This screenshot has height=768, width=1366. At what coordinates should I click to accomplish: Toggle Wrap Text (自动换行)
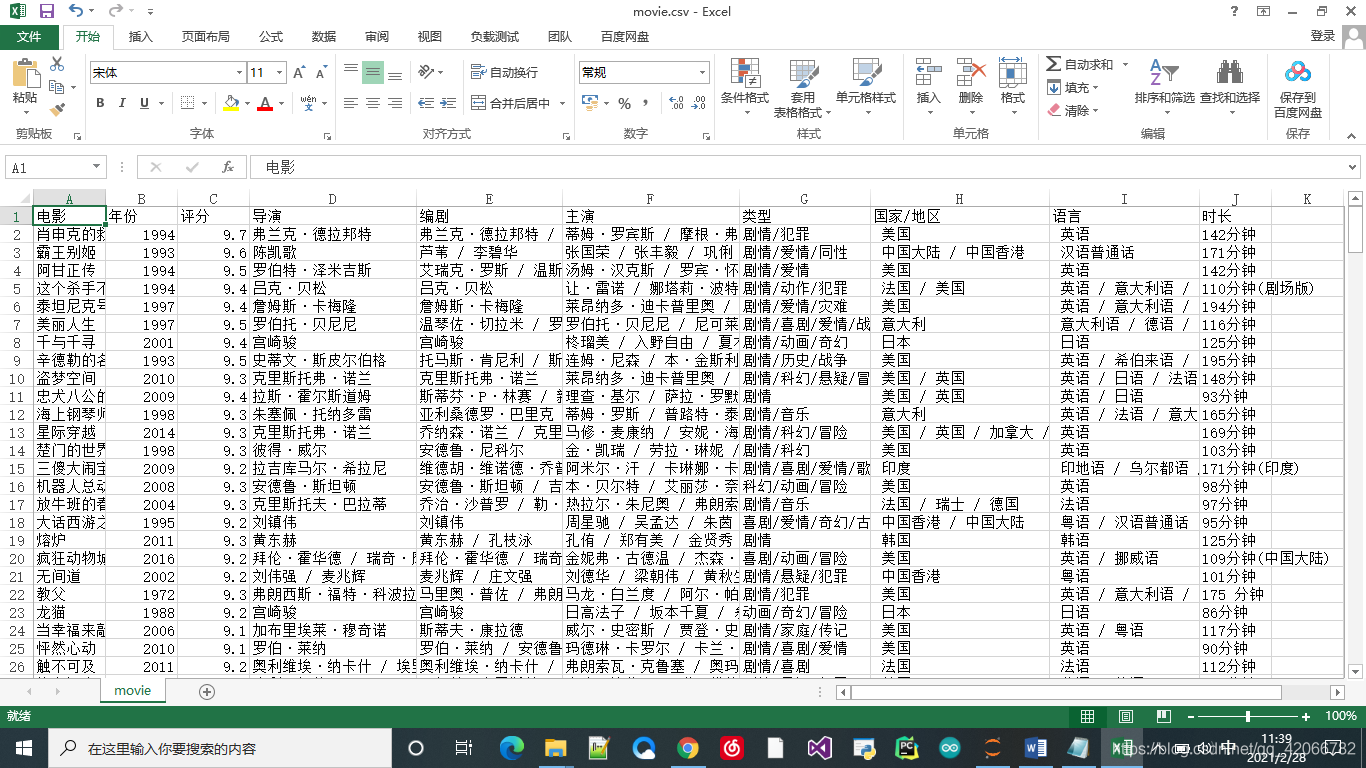pos(505,72)
